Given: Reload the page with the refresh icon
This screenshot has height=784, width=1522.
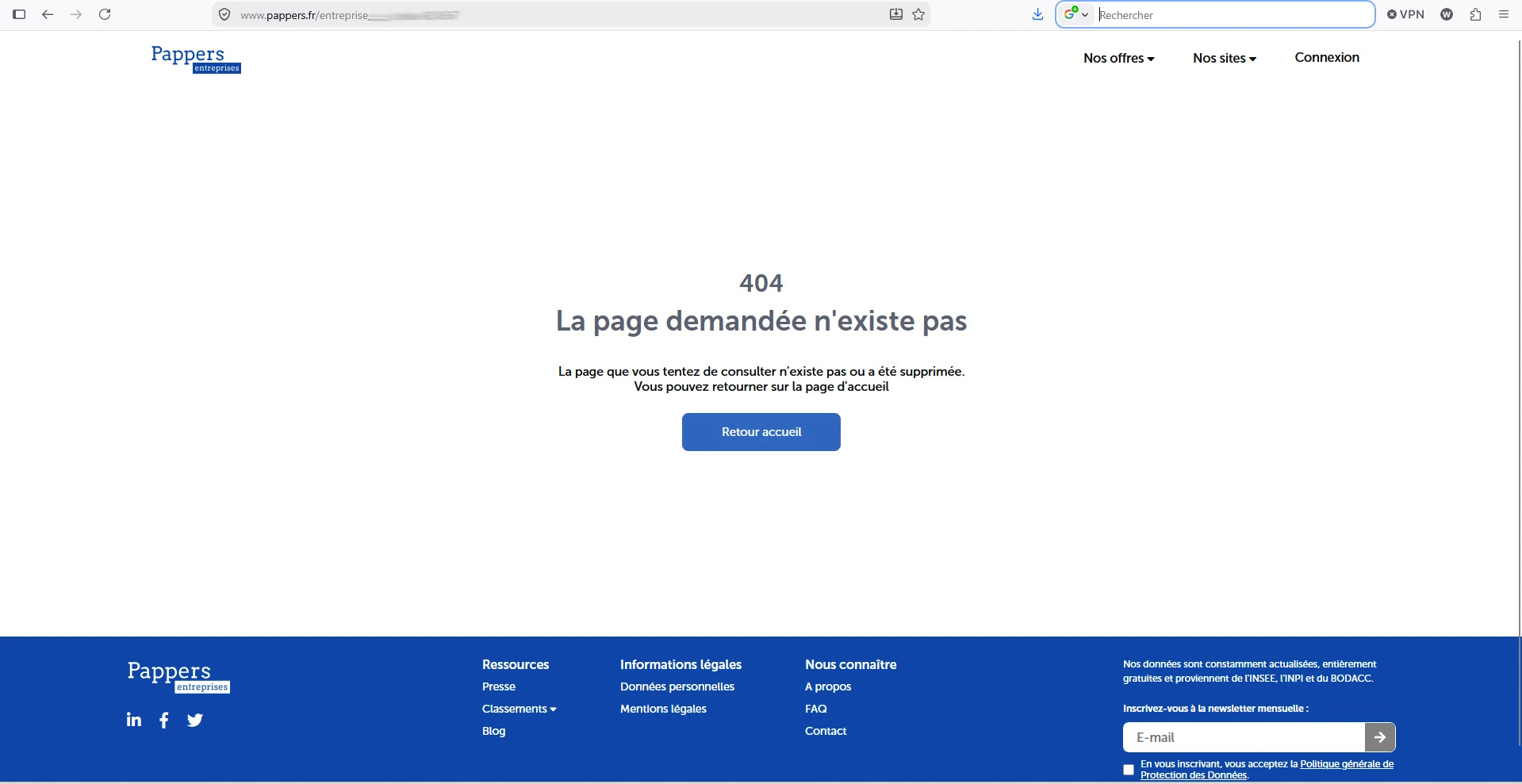Looking at the screenshot, I should click(105, 14).
